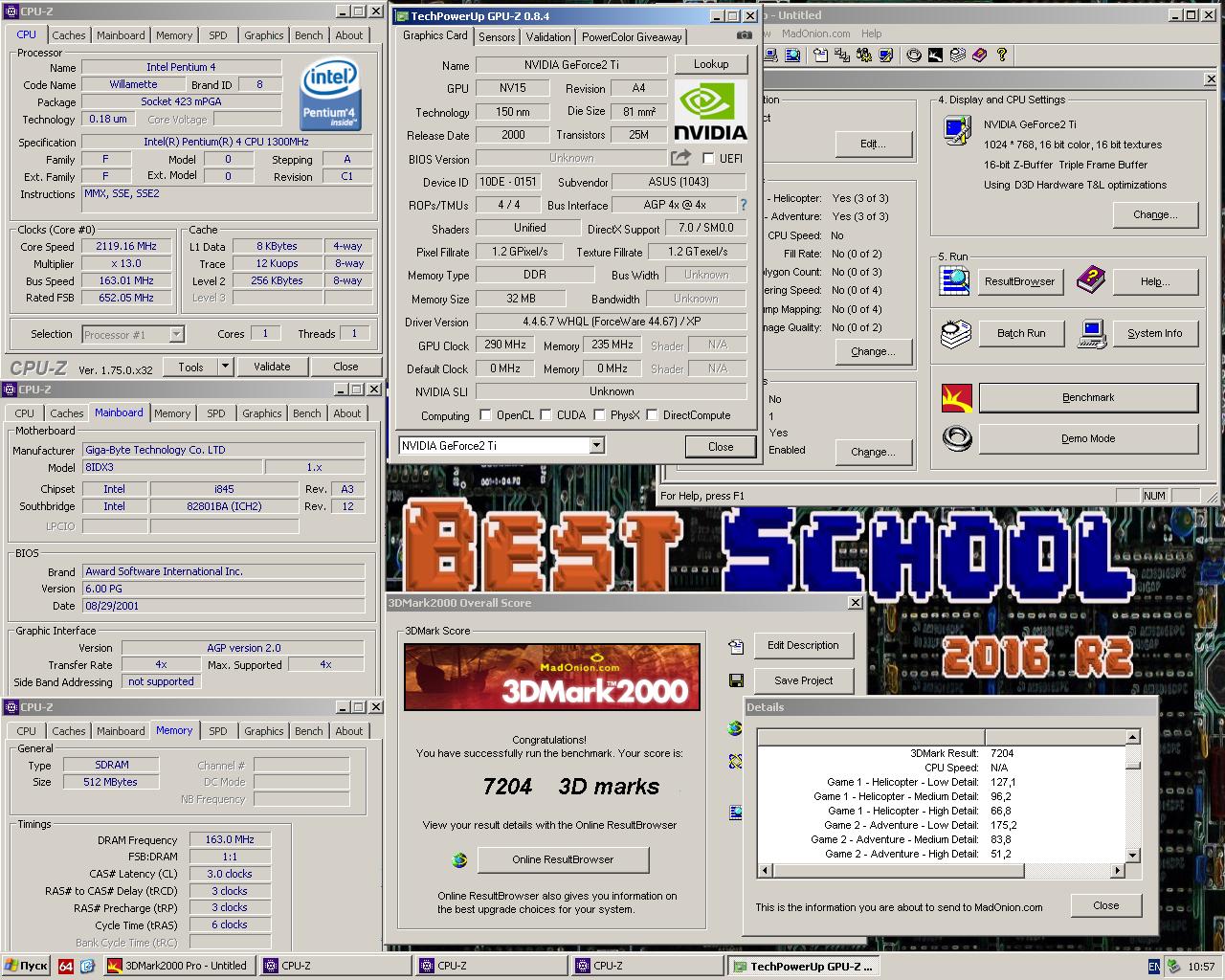Click the document icon beside Edit Description
The height and width of the screenshot is (980, 1225).
click(x=736, y=647)
